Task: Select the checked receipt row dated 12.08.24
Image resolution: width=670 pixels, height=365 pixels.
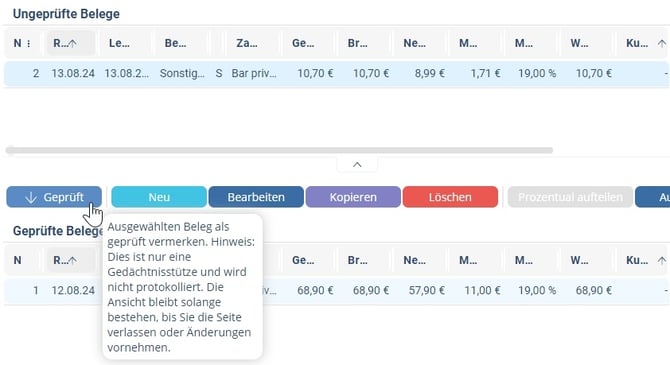Action: tap(337, 291)
